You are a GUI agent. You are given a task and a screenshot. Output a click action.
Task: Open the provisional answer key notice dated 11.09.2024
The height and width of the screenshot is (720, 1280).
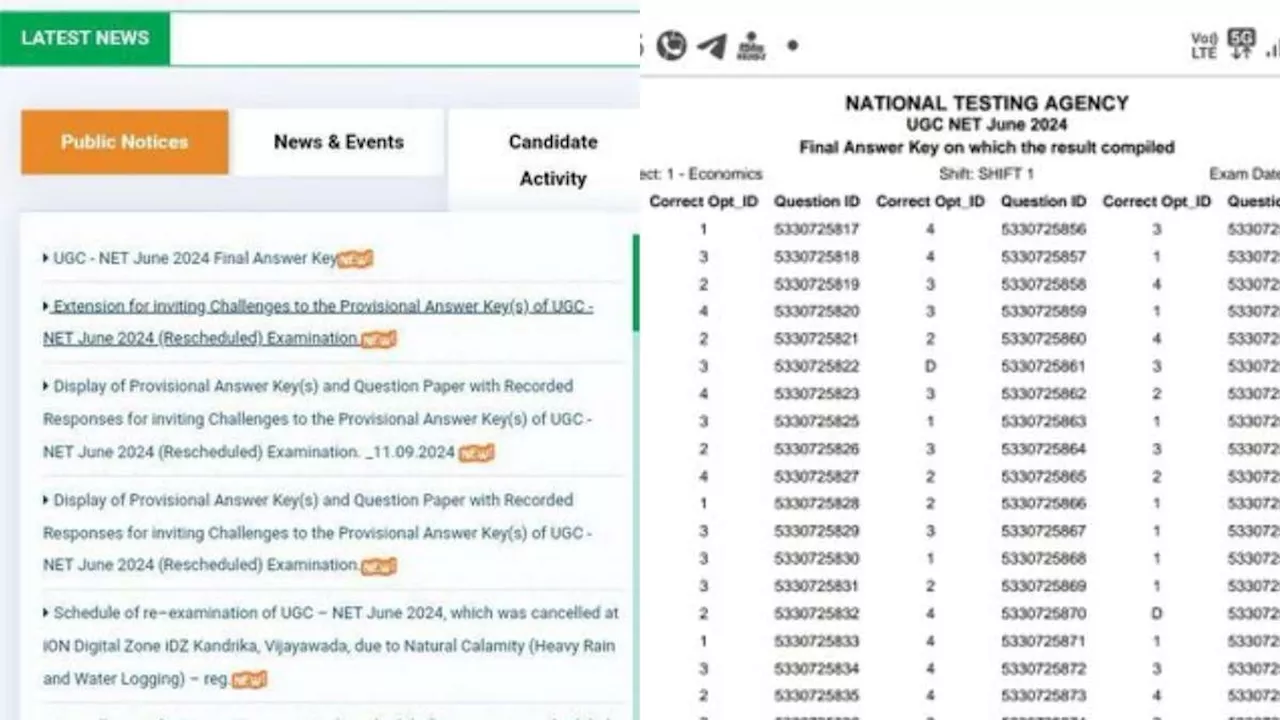(x=318, y=419)
